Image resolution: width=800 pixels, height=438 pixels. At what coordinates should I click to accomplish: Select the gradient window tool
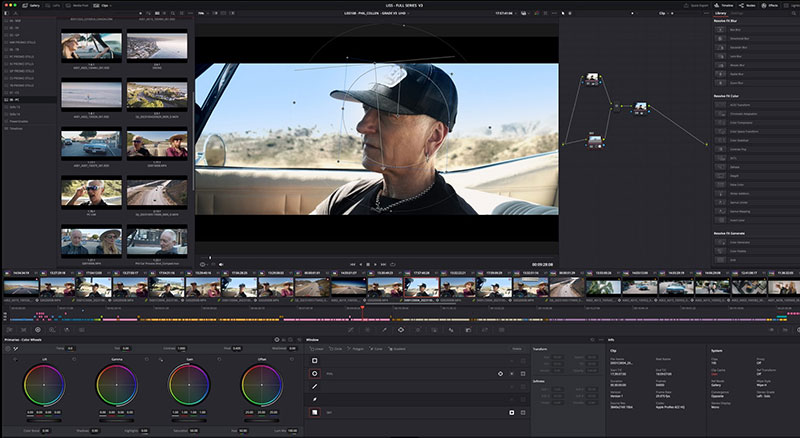point(316,411)
